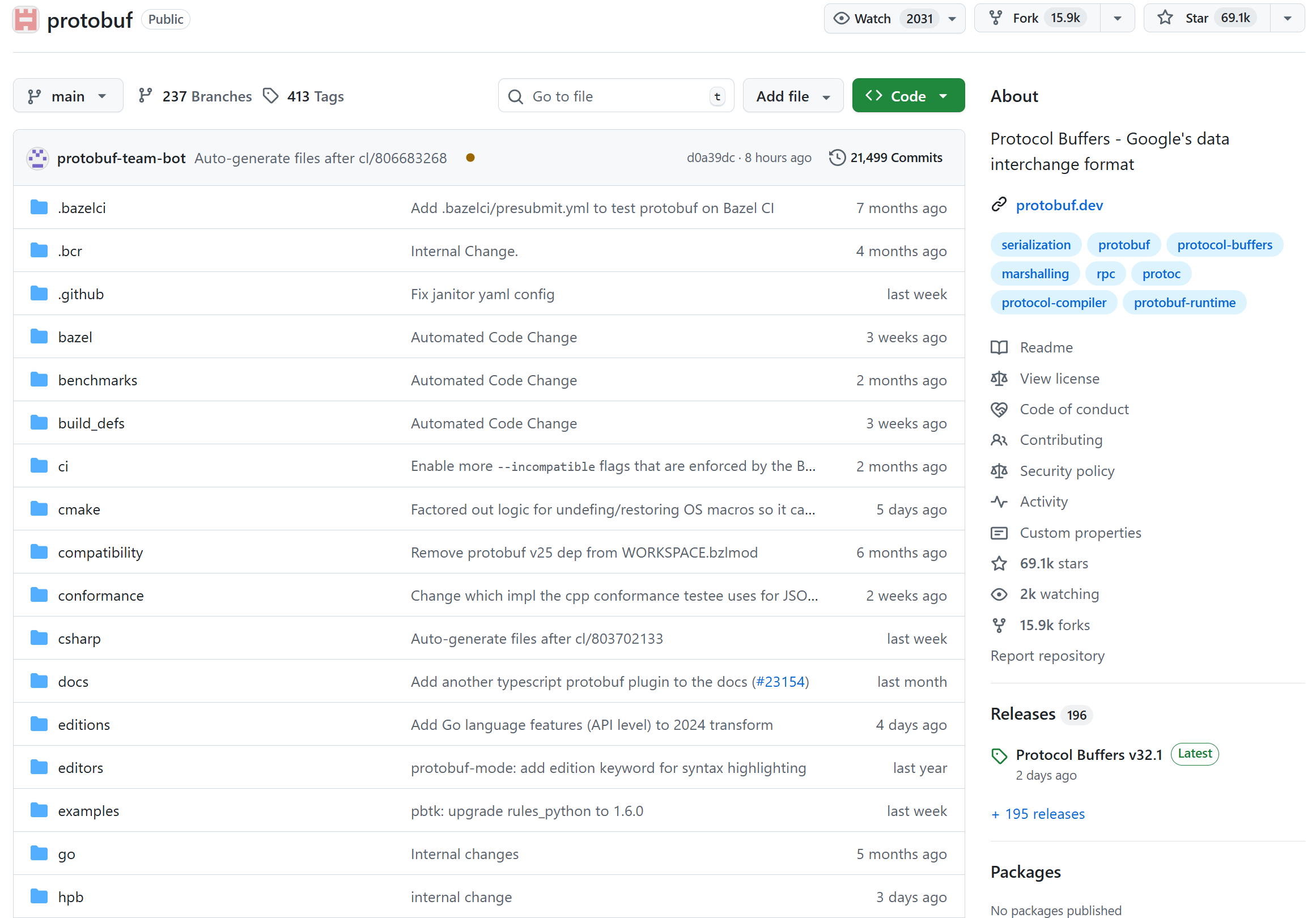Click the tag icon beside Protocol Buffers v32.1

pos(1000,755)
